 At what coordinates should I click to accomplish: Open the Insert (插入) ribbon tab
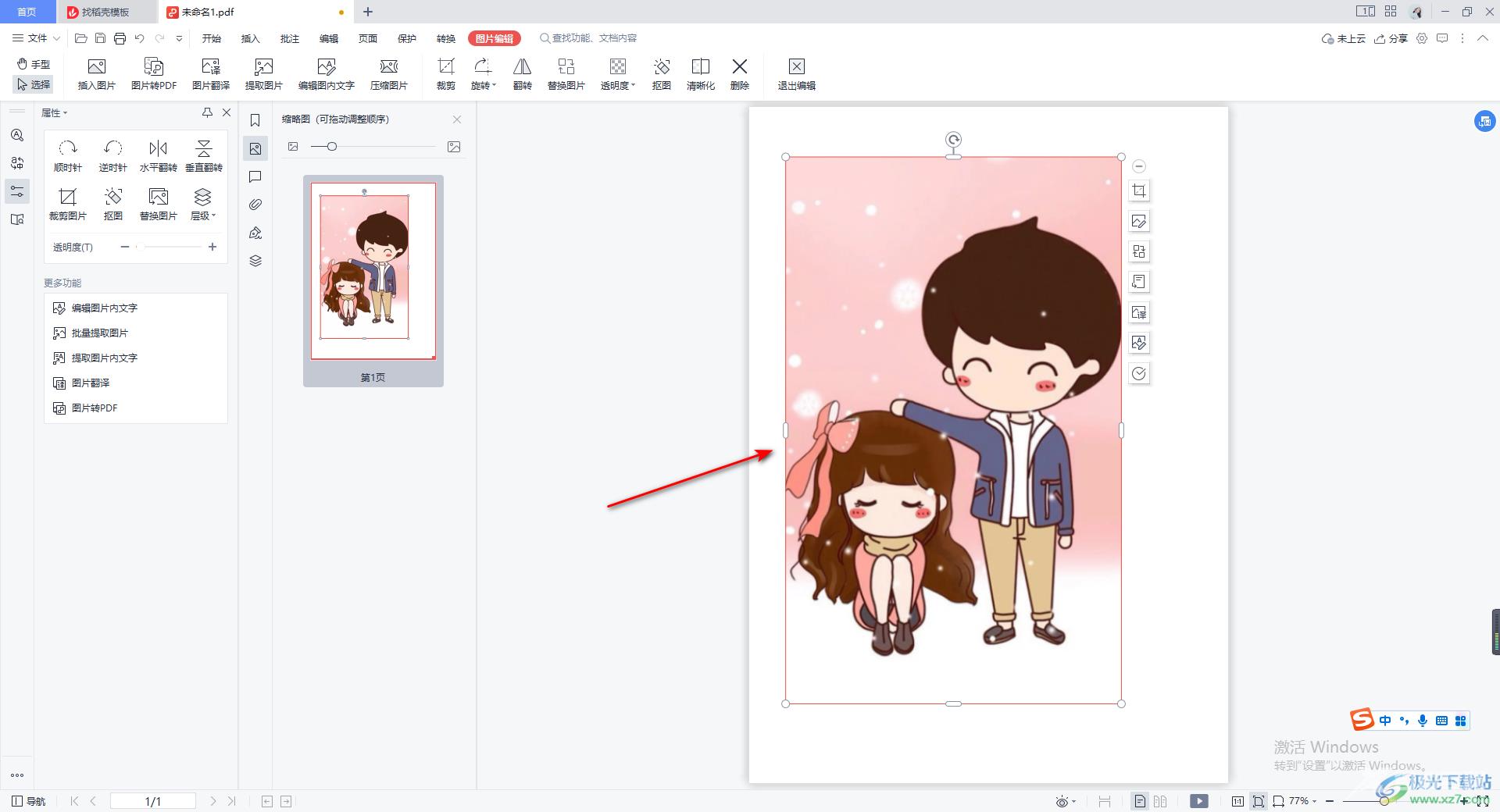(250, 38)
